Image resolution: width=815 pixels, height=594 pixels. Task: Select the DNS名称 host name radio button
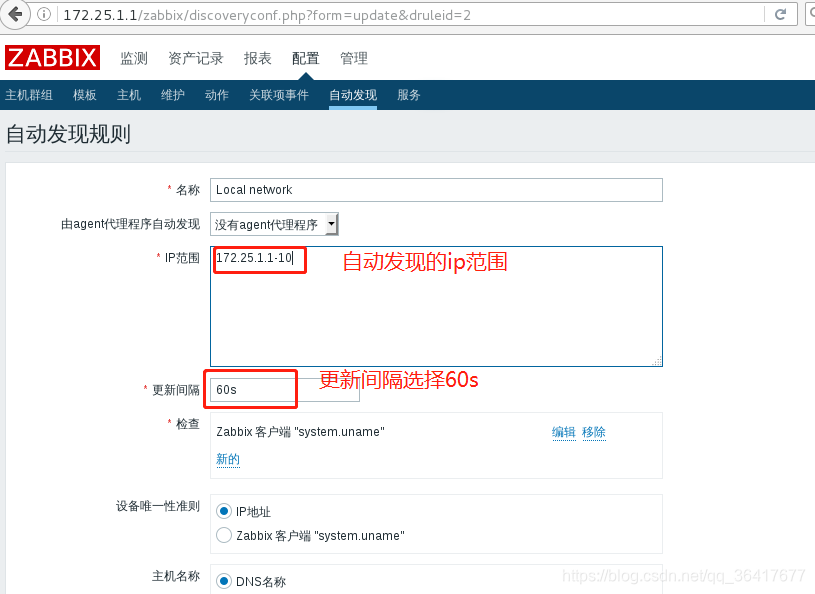pyautogui.click(x=224, y=581)
